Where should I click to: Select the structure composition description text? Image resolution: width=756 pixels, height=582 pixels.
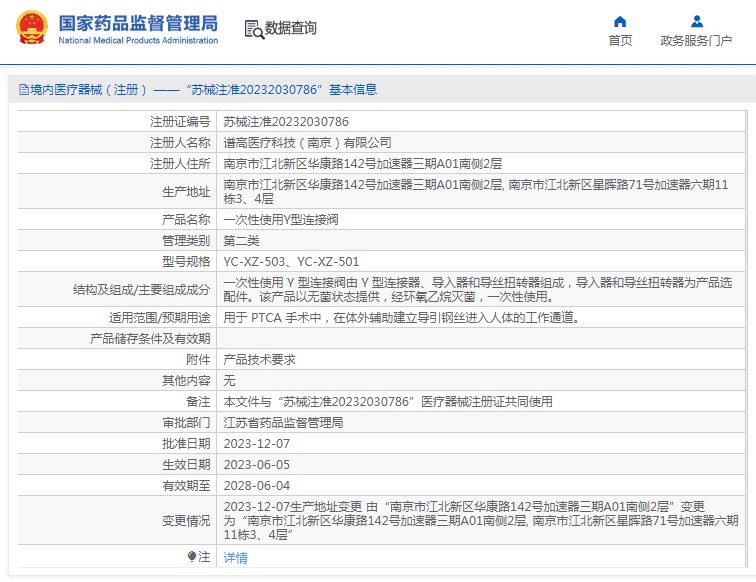477,289
